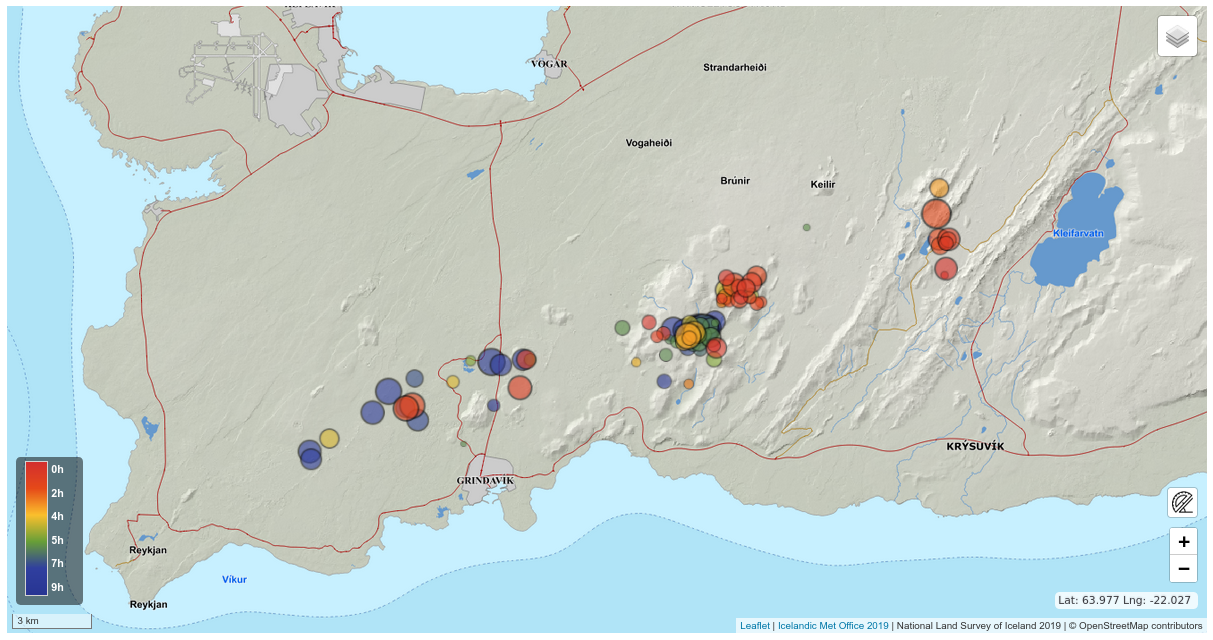Click the Lat/Lng coordinate readout
The height and width of the screenshot is (640, 1213).
coord(1126,600)
